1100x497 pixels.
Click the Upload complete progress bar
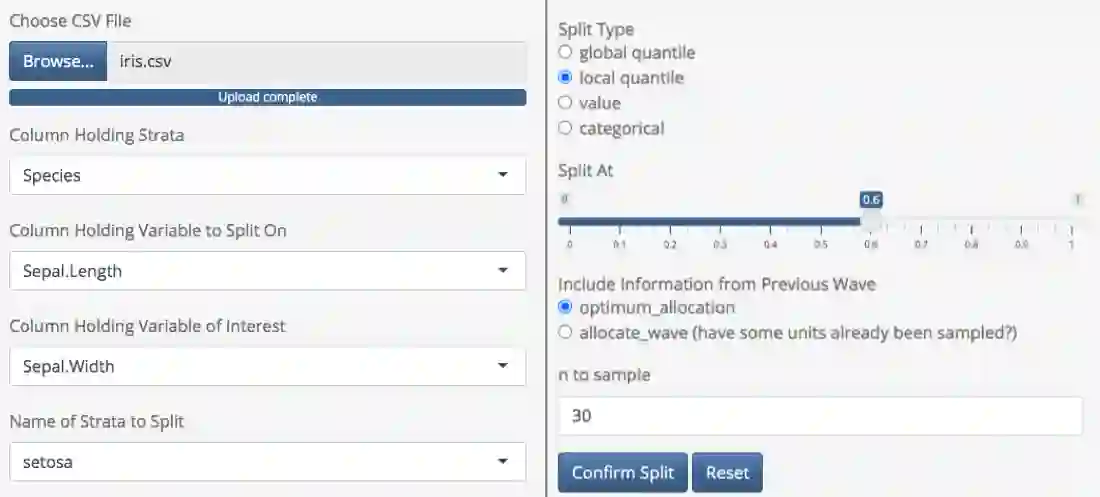point(267,97)
